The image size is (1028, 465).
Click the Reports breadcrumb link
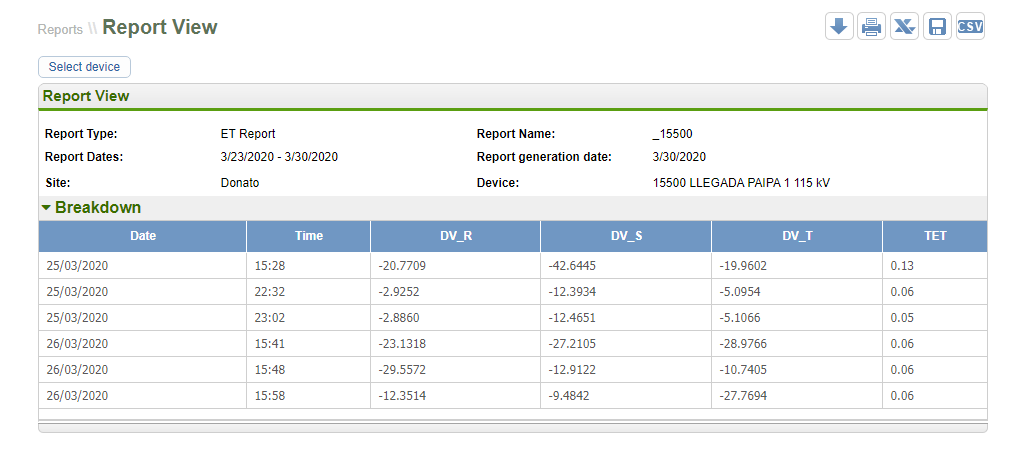coord(59,29)
